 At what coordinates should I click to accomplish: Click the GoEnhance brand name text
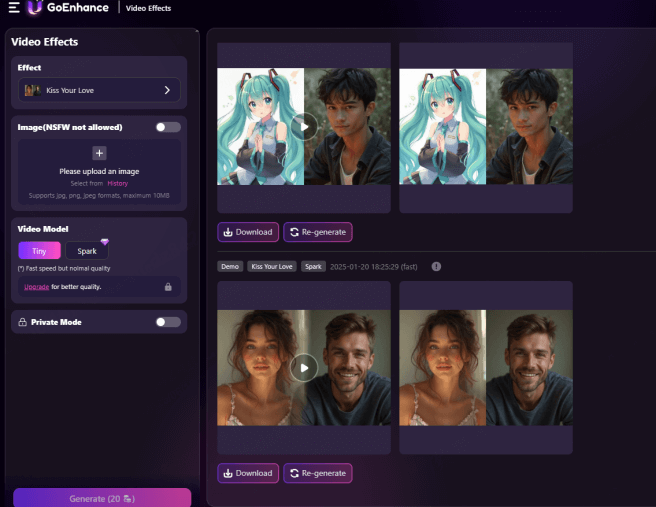(x=78, y=8)
